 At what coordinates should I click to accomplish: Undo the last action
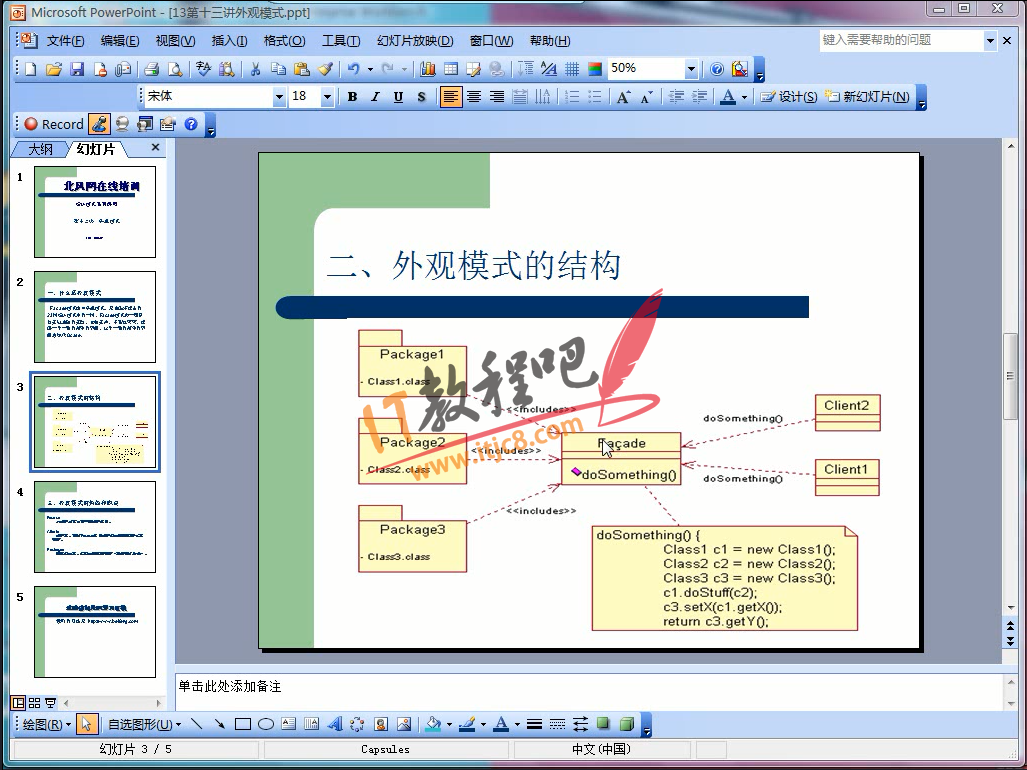[x=354, y=69]
